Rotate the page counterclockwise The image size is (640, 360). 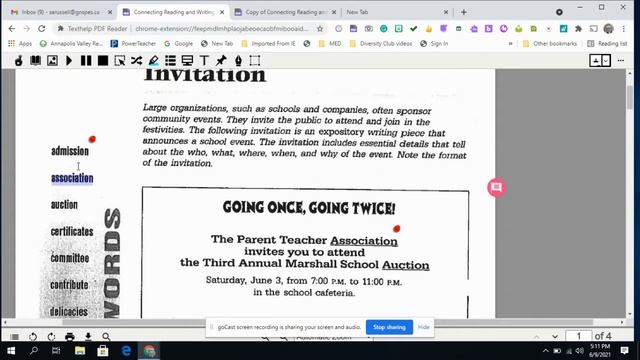(x=33, y=337)
